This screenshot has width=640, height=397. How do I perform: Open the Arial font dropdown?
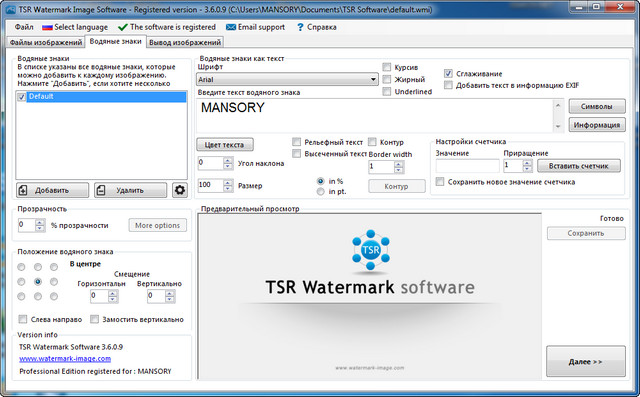pos(288,79)
